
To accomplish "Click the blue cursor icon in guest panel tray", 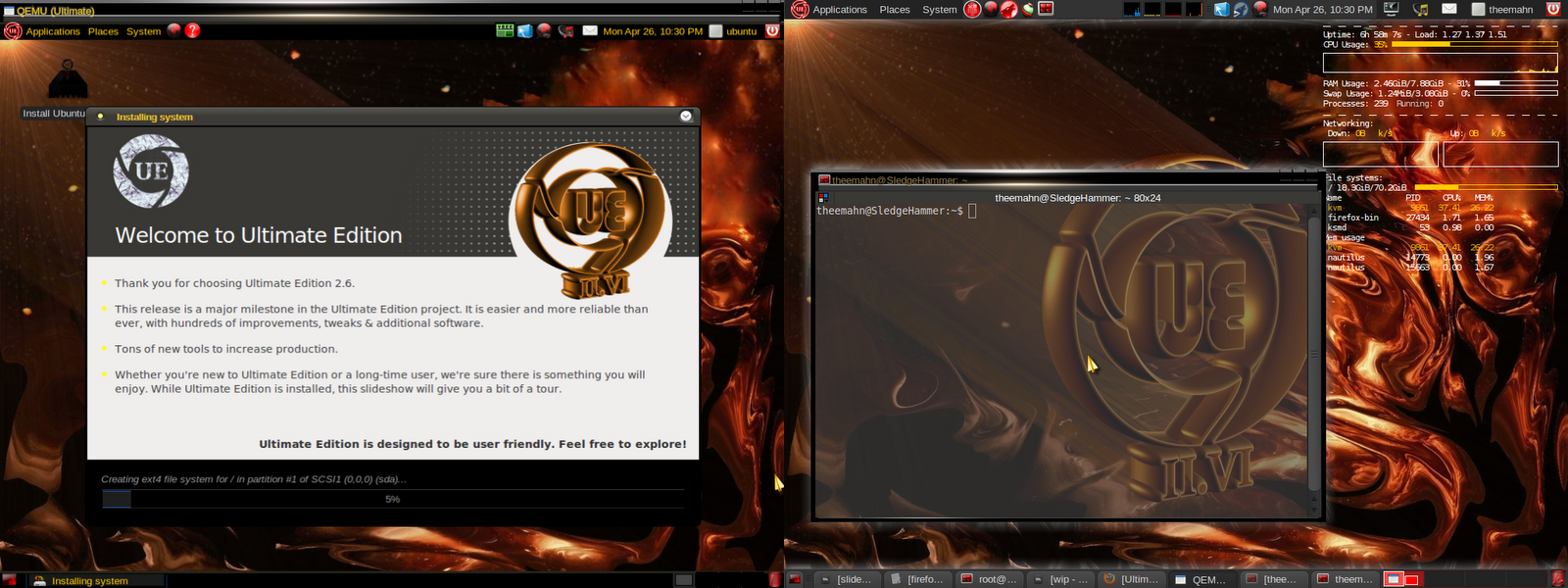I will (x=525, y=30).
